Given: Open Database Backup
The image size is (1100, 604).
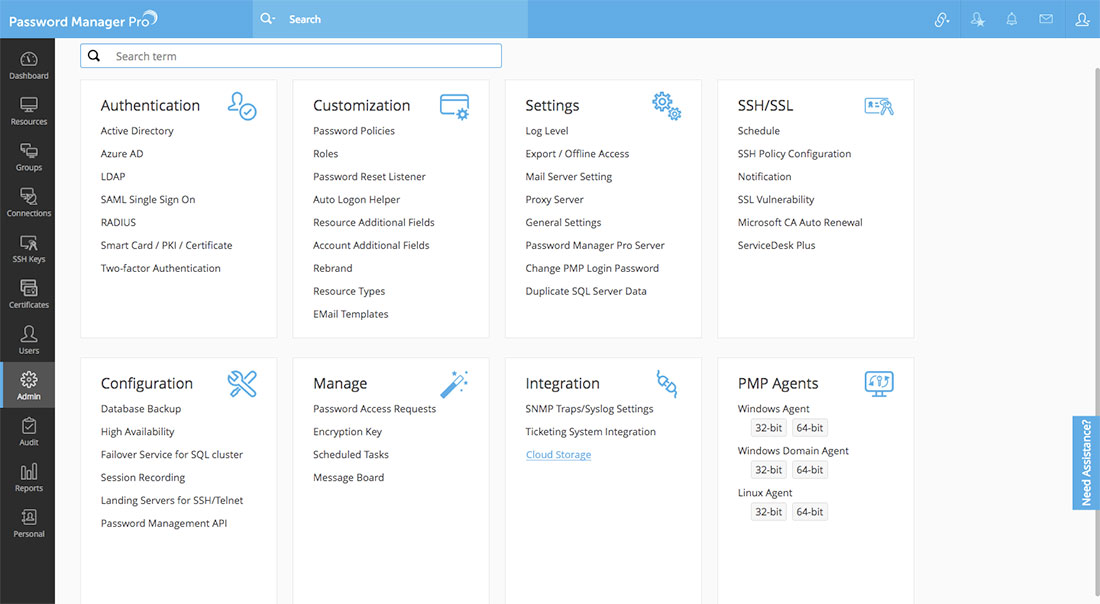Looking at the screenshot, I should pyautogui.click(x=141, y=409).
